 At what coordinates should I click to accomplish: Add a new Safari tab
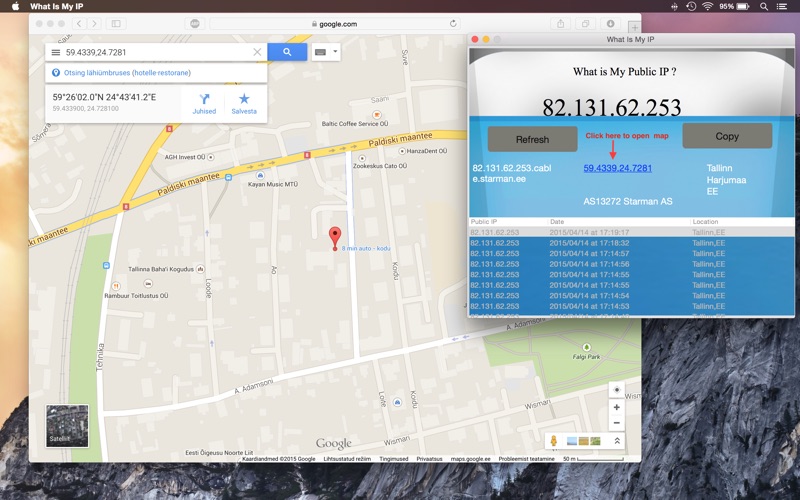[x=634, y=27]
